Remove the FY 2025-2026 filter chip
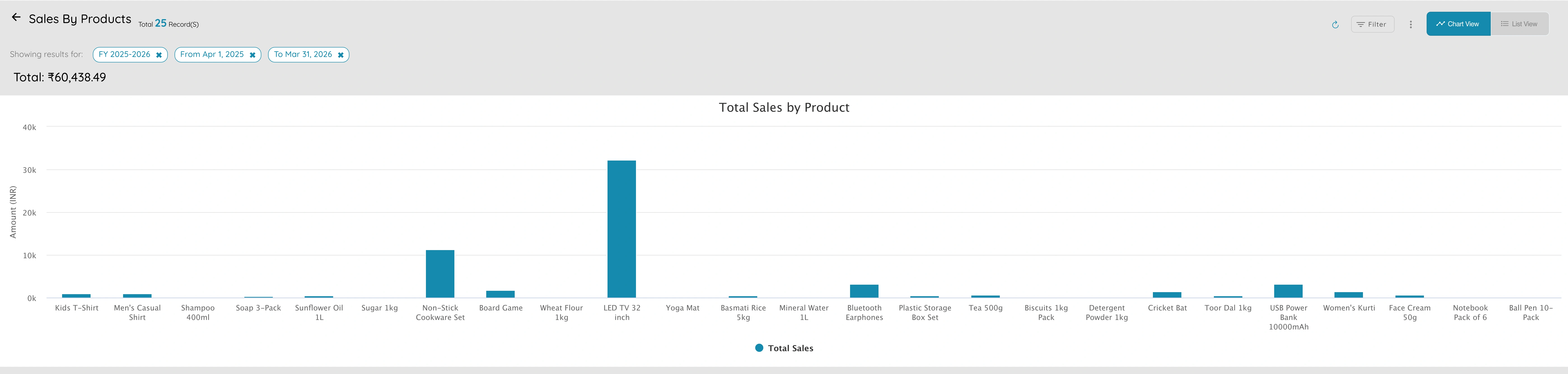Image resolution: width=1568 pixels, height=374 pixels. [x=159, y=55]
